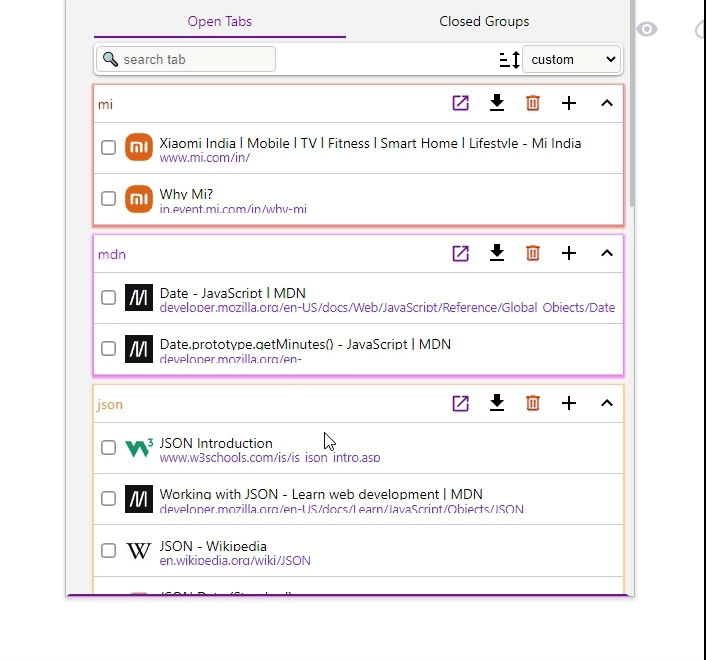Collapse the mdn group
The width and height of the screenshot is (706, 660).
607,253
